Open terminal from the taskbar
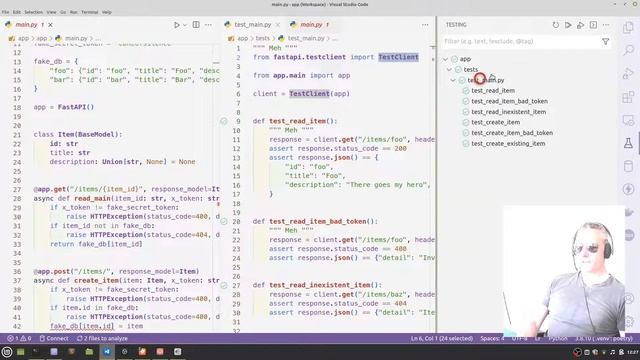The height and width of the screenshot is (360, 640). coord(36,351)
